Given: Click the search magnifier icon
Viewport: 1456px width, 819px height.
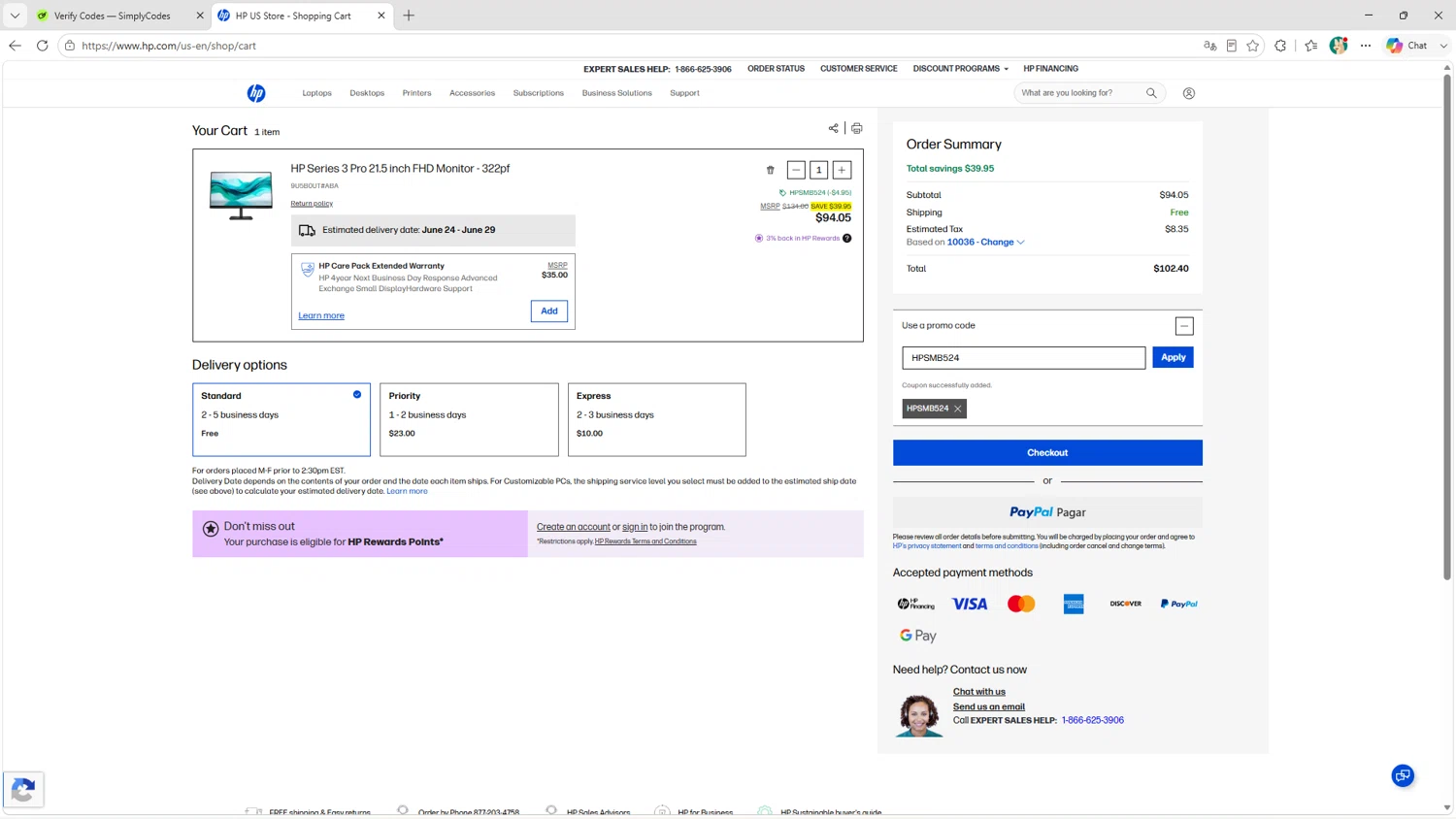Looking at the screenshot, I should 1151,93.
